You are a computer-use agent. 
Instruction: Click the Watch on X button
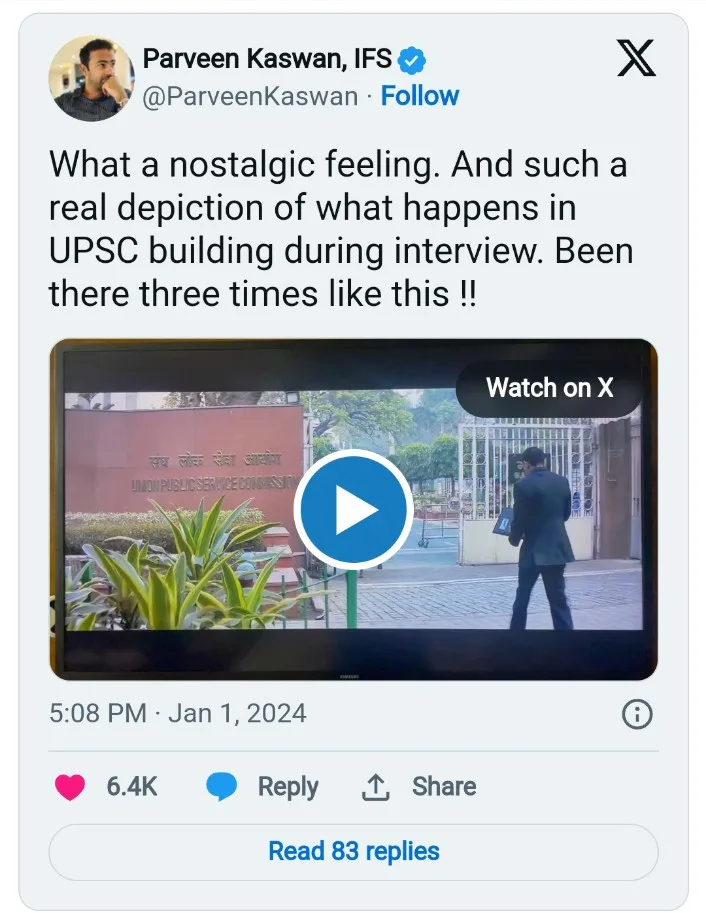pyautogui.click(x=549, y=388)
